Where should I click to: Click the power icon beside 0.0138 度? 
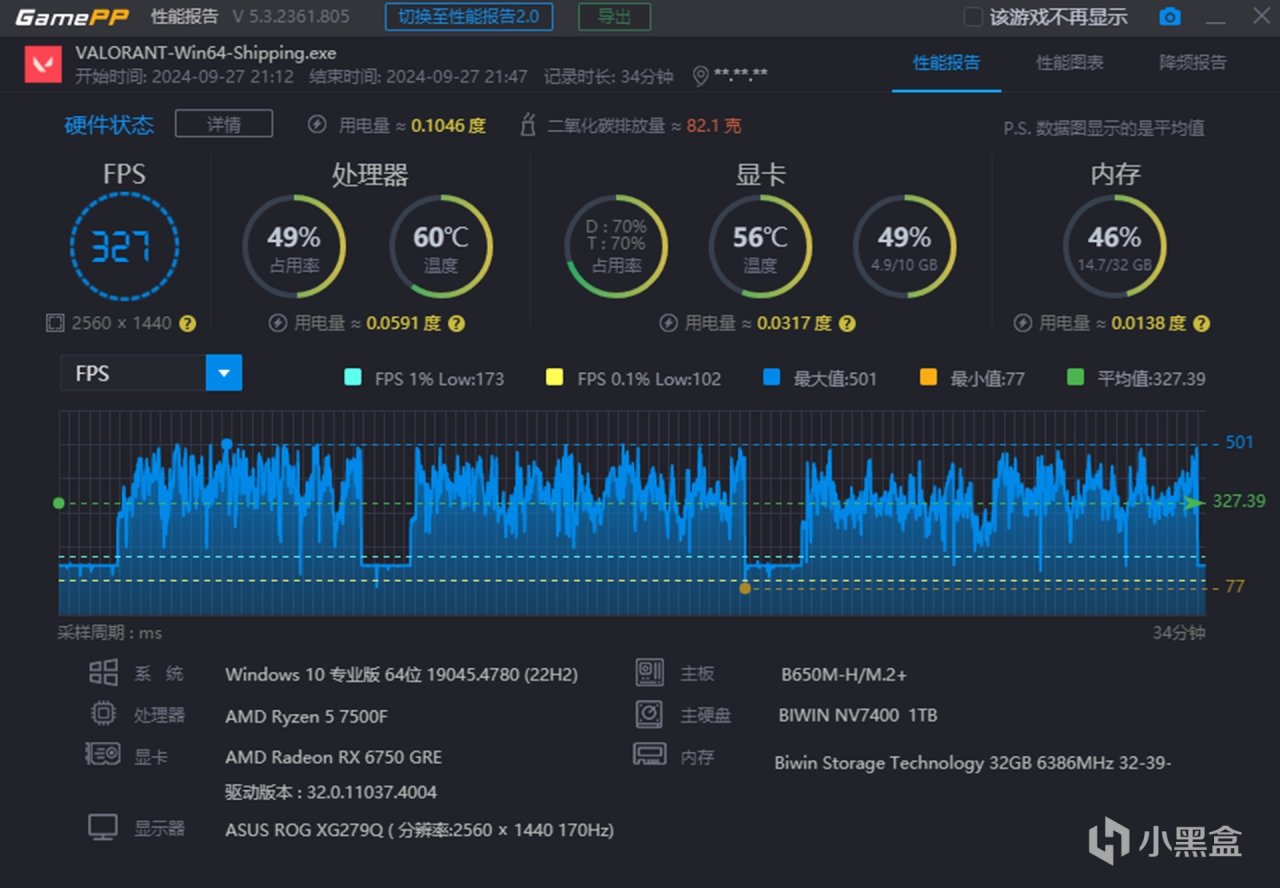[1023, 323]
